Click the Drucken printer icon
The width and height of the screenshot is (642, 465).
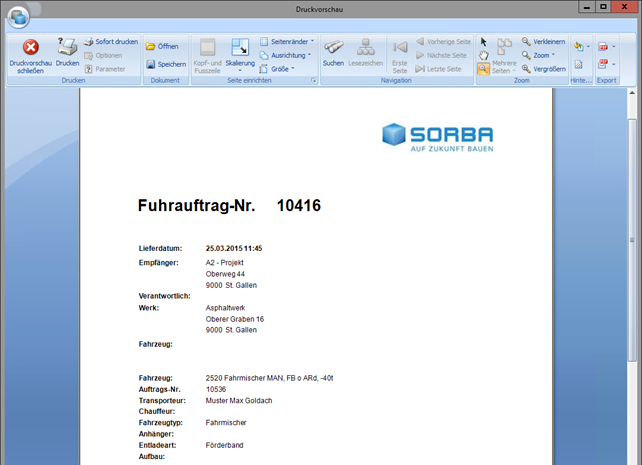click(67, 52)
